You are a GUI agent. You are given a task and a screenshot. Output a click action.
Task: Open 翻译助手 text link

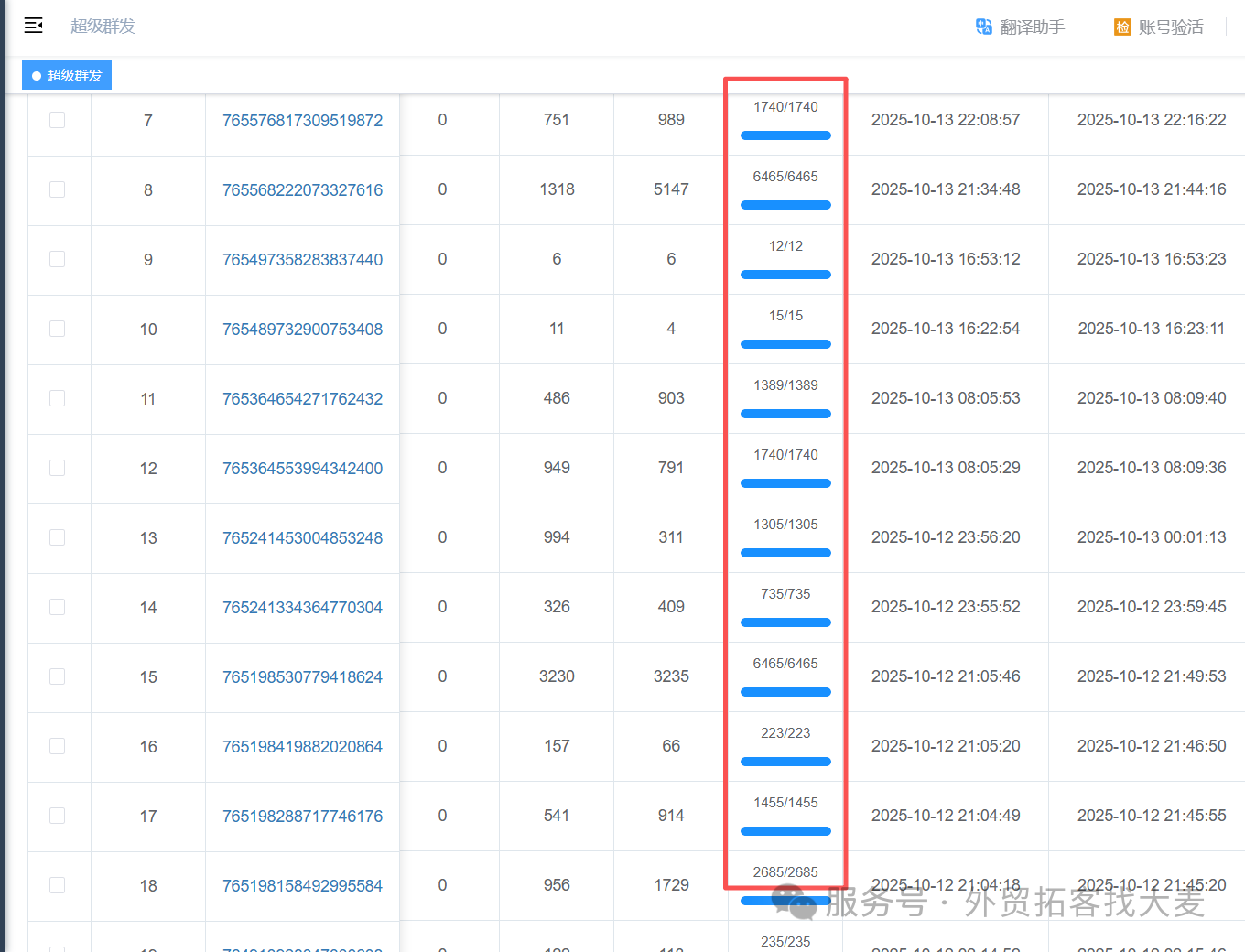point(1033,27)
